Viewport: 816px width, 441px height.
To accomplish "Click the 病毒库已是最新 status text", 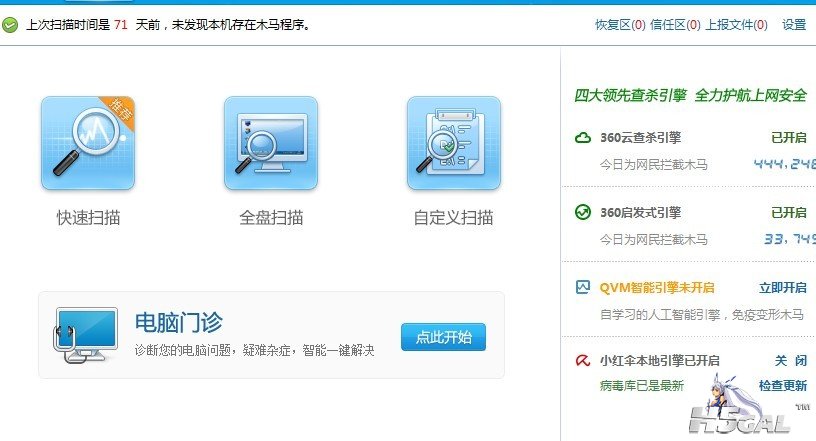I will pos(642,385).
